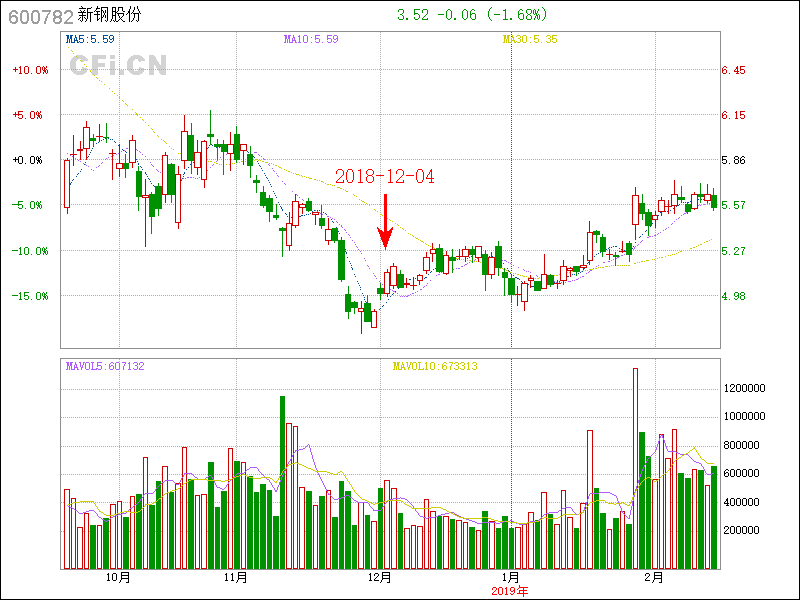Click the 10月 month label
This screenshot has height=600, width=800.
[117, 577]
